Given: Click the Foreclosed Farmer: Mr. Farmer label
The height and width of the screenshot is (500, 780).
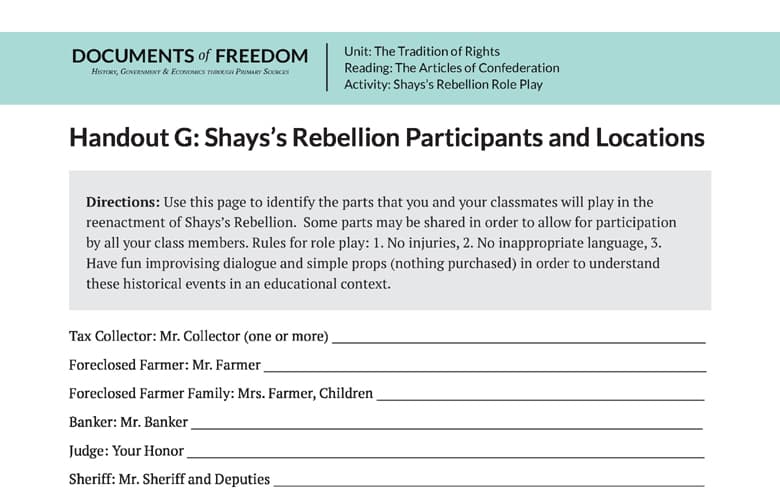Looking at the screenshot, I should [165, 365].
